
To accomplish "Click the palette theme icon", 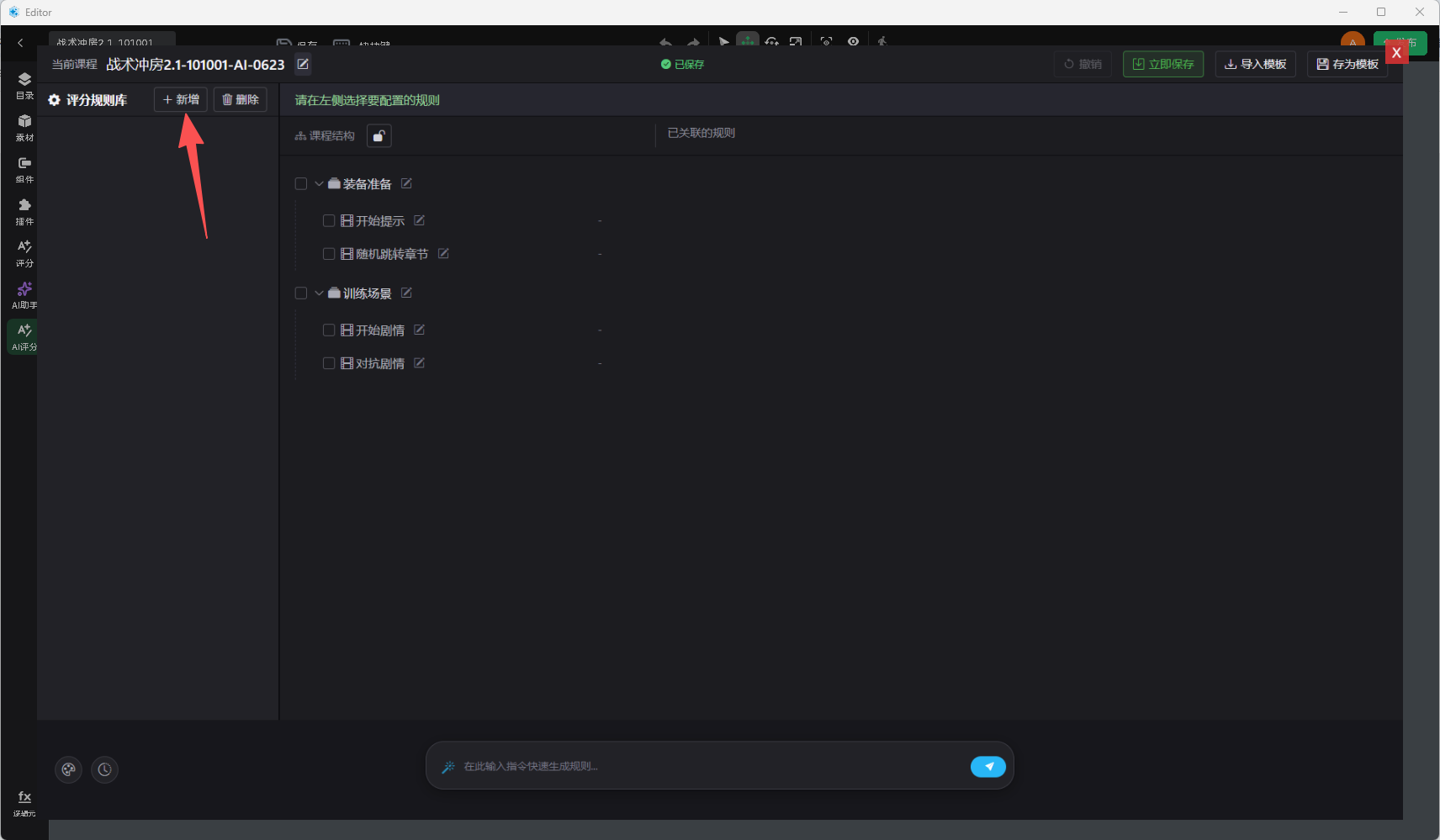I will [x=68, y=769].
